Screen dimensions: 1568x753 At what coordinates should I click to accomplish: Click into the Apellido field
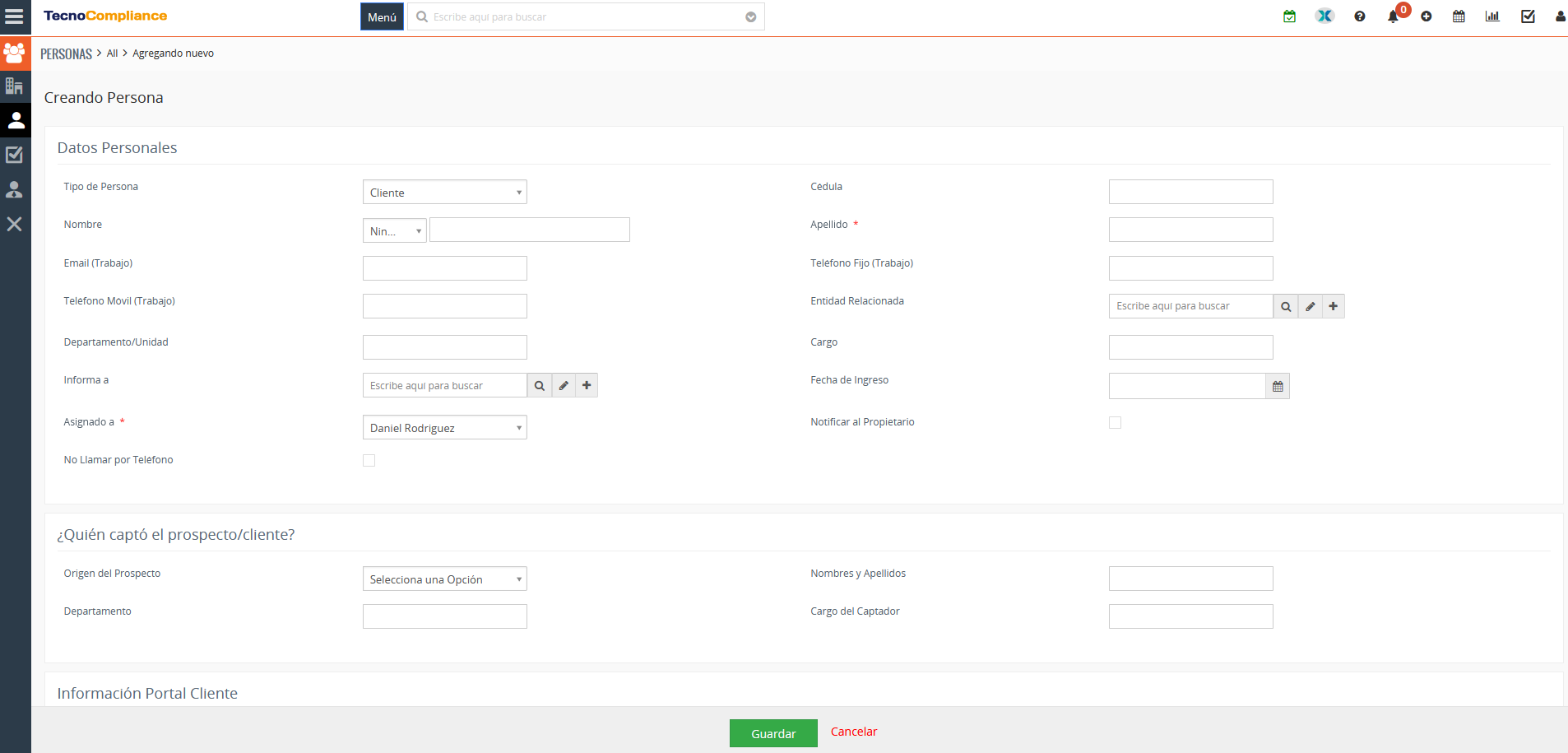(x=1190, y=230)
